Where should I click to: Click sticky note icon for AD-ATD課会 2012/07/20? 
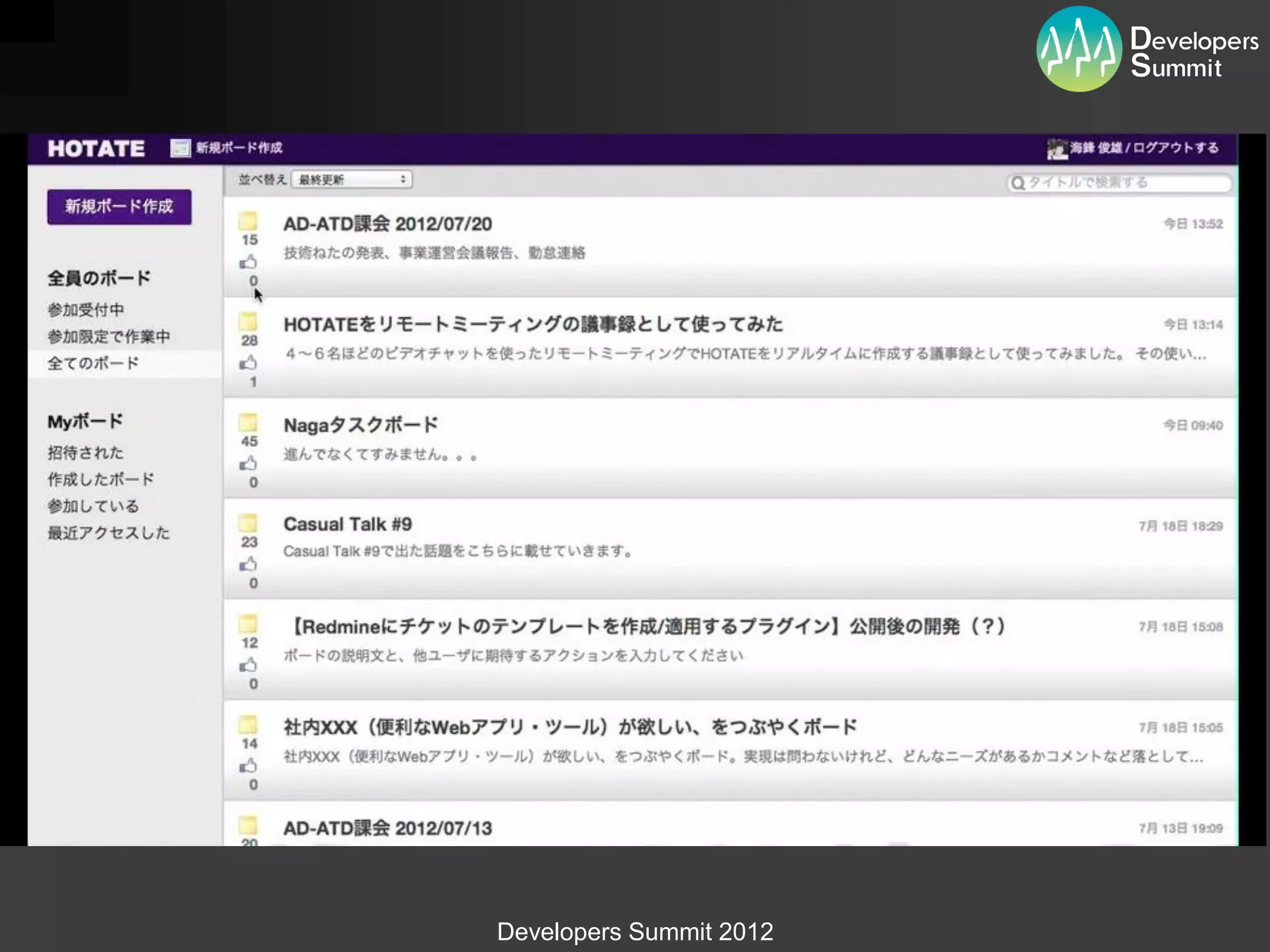click(248, 221)
